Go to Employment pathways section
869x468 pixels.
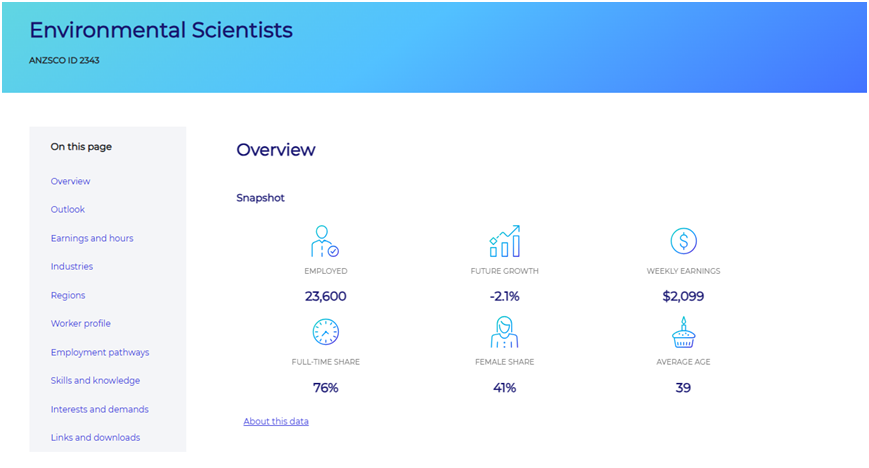click(x=100, y=352)
